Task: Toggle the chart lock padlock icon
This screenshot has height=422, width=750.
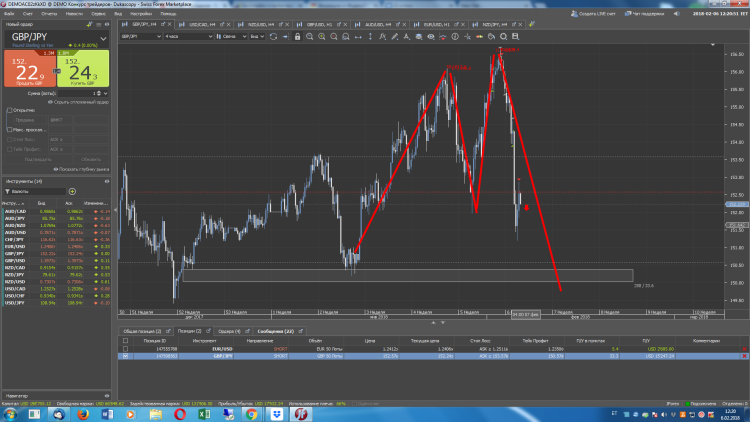Action: coord(298,36)
